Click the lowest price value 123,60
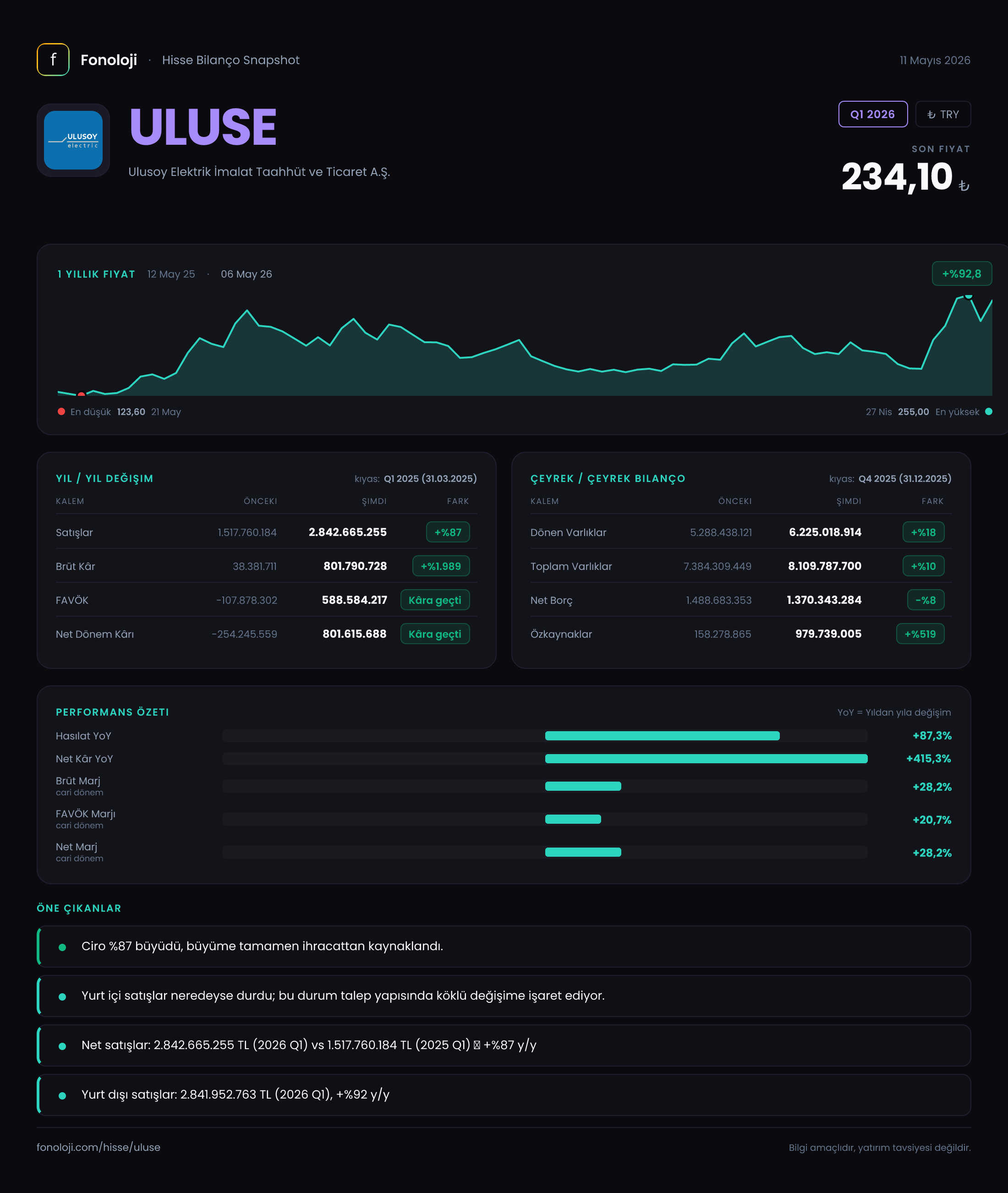The width and height of the screenshot is (1008, 1193). click(x=131, y=412)
